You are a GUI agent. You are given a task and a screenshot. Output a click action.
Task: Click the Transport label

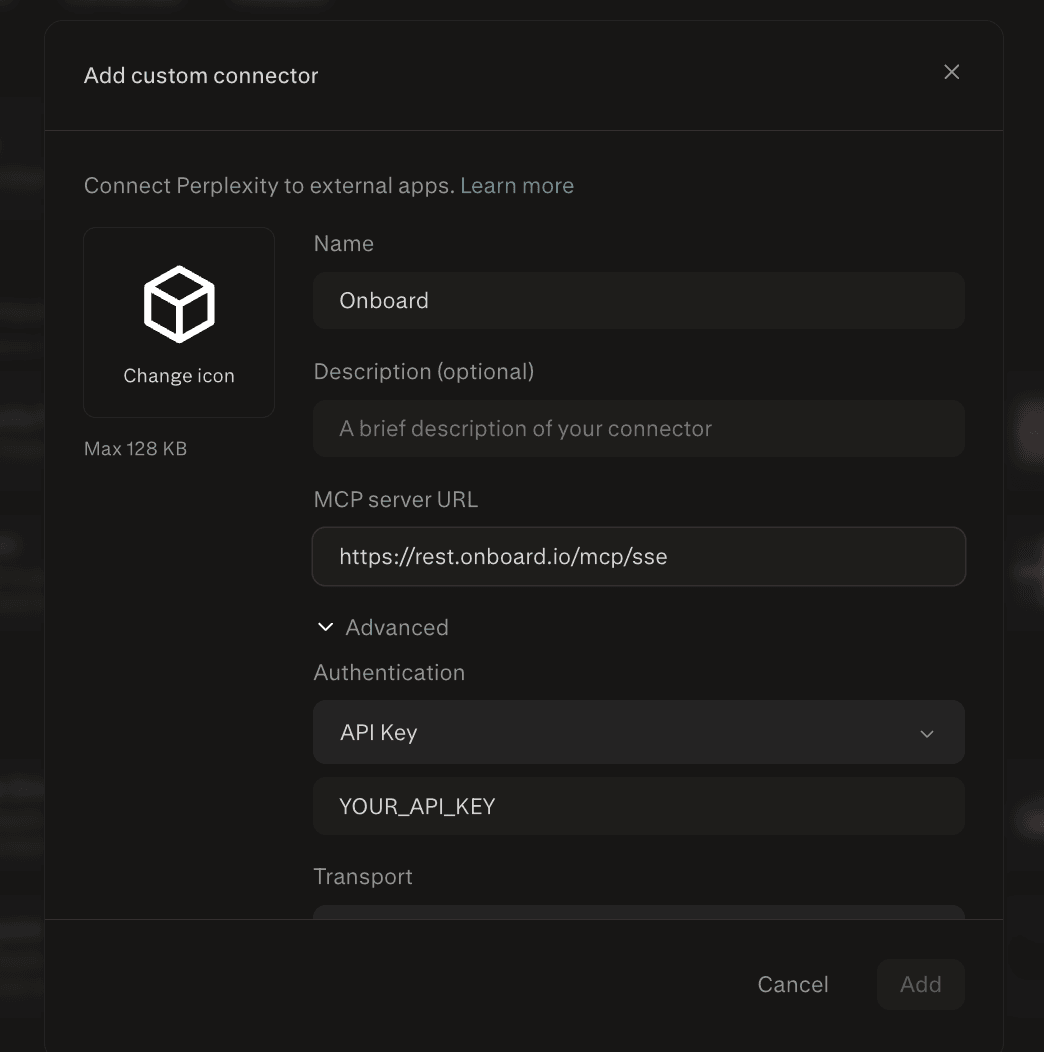pos(363,876)
